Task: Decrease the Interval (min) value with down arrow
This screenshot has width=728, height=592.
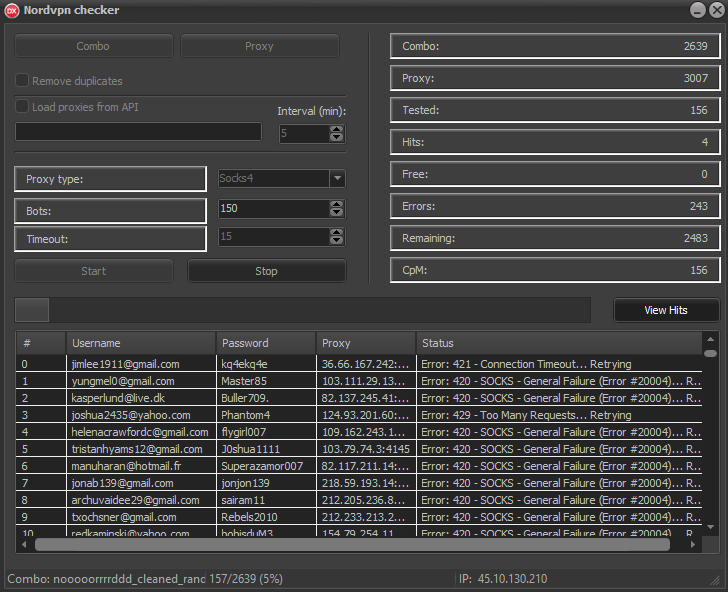Action: point(337,138)
